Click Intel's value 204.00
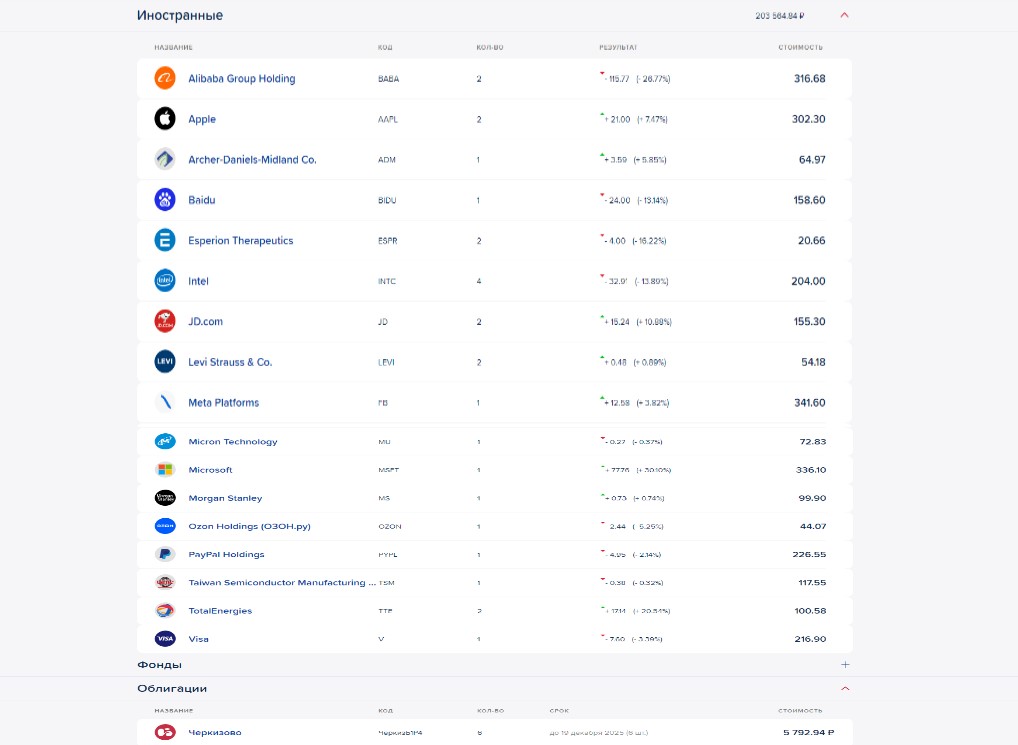This screenshot has height=745, width=1018. [808, 281]
